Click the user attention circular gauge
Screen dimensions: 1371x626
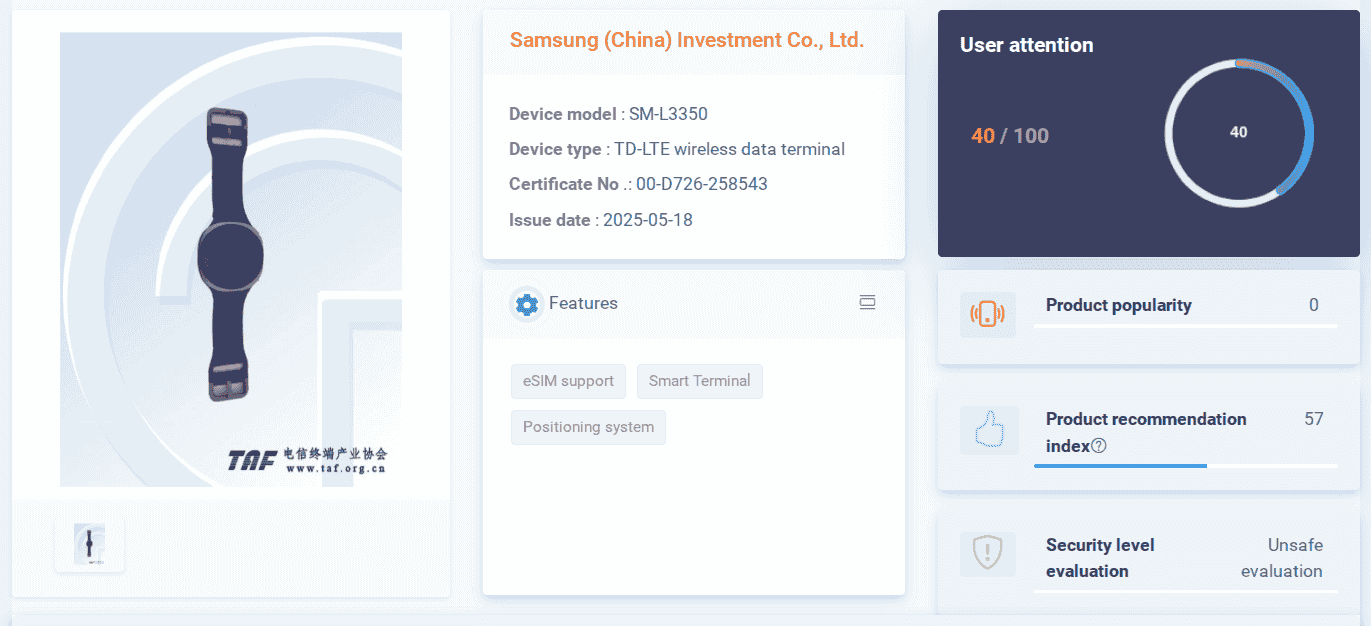click(x=1238, y=132)
